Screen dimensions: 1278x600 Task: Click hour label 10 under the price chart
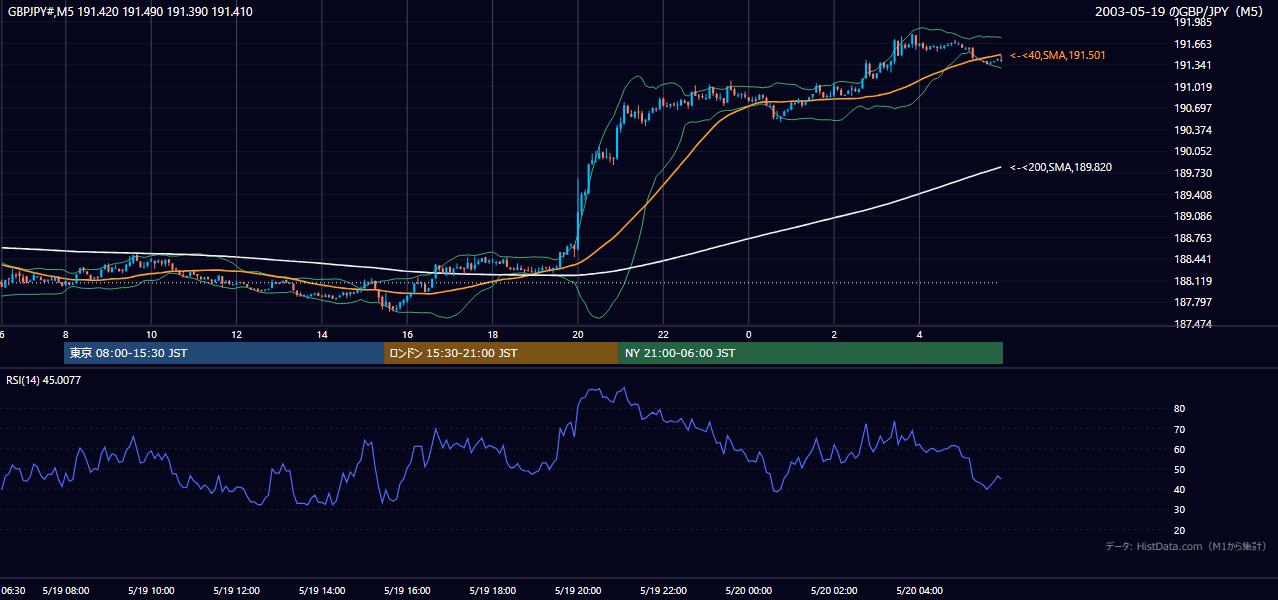click(151, 334)
